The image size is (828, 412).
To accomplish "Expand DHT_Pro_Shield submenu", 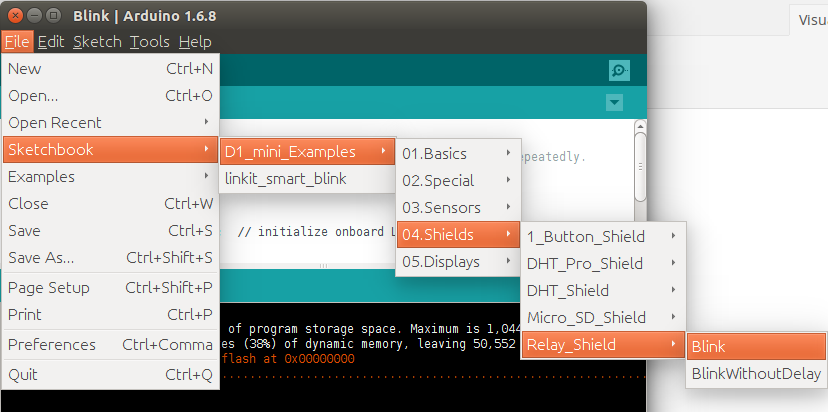I will (x=603, y=264).
